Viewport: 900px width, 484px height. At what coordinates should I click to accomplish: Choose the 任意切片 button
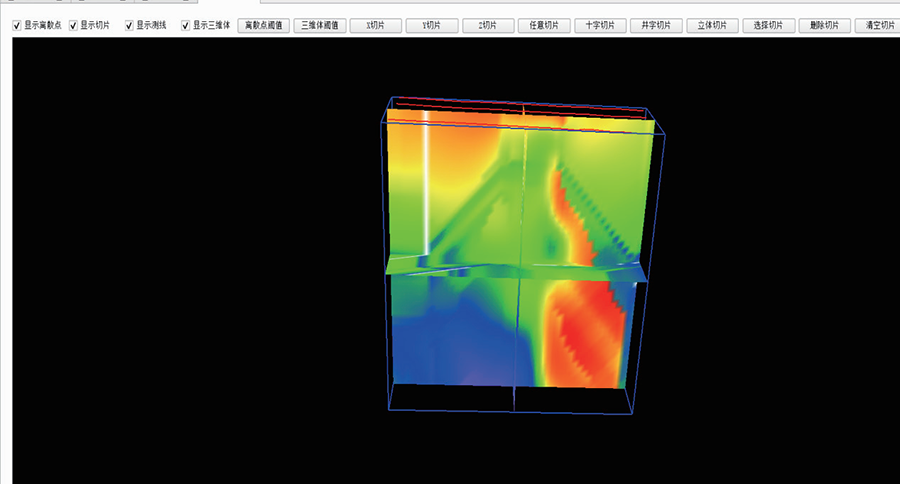coord(544,25)
